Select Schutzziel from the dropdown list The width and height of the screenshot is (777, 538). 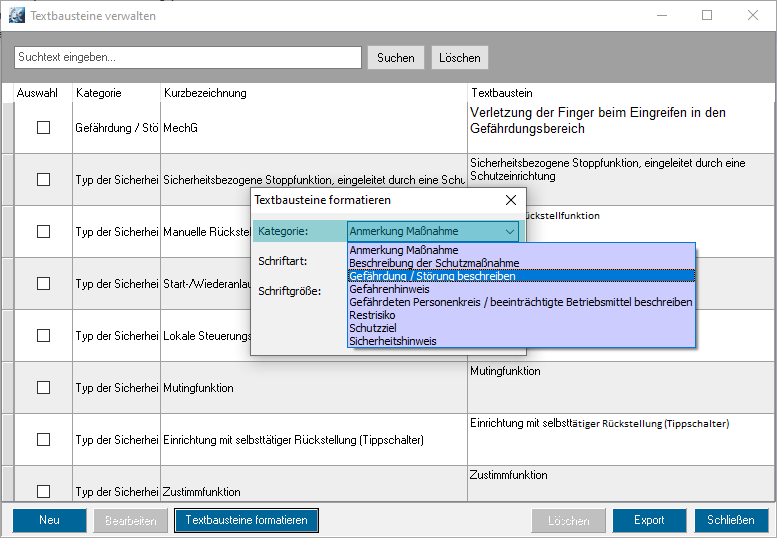coord(375,328)
